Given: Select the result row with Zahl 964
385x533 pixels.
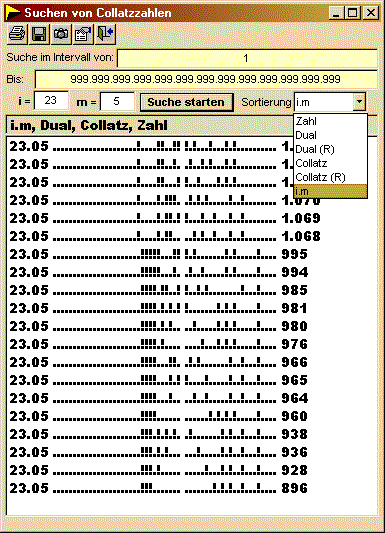Looking at the screenshot, I should (159, 398).
